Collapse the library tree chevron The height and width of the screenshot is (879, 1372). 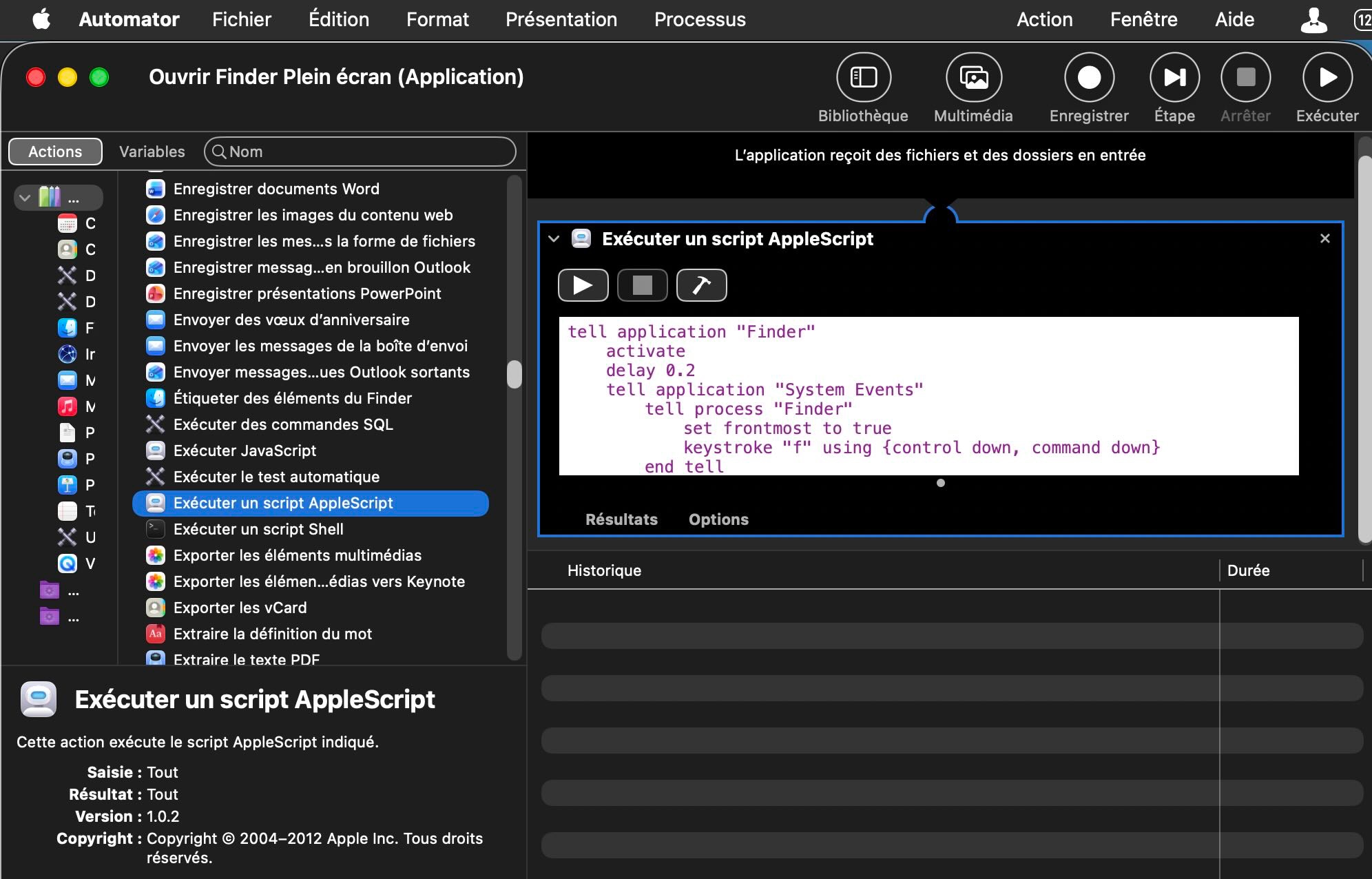tap(25, 198)
